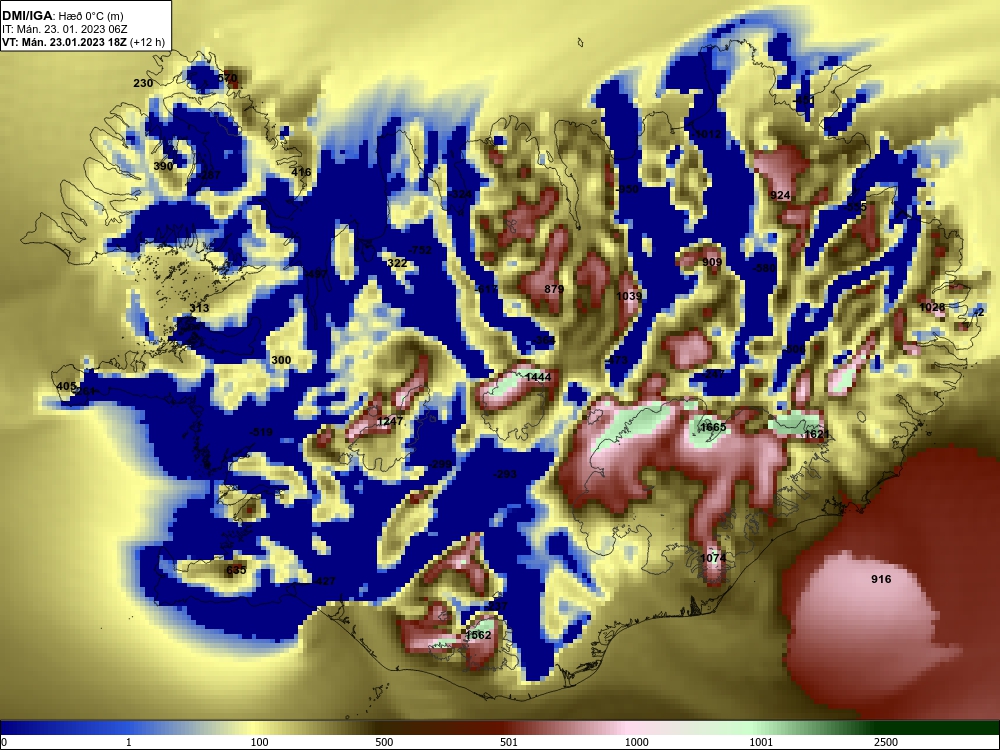Select the map value 570
This screenshot has width=1000, height=750.
228,78
